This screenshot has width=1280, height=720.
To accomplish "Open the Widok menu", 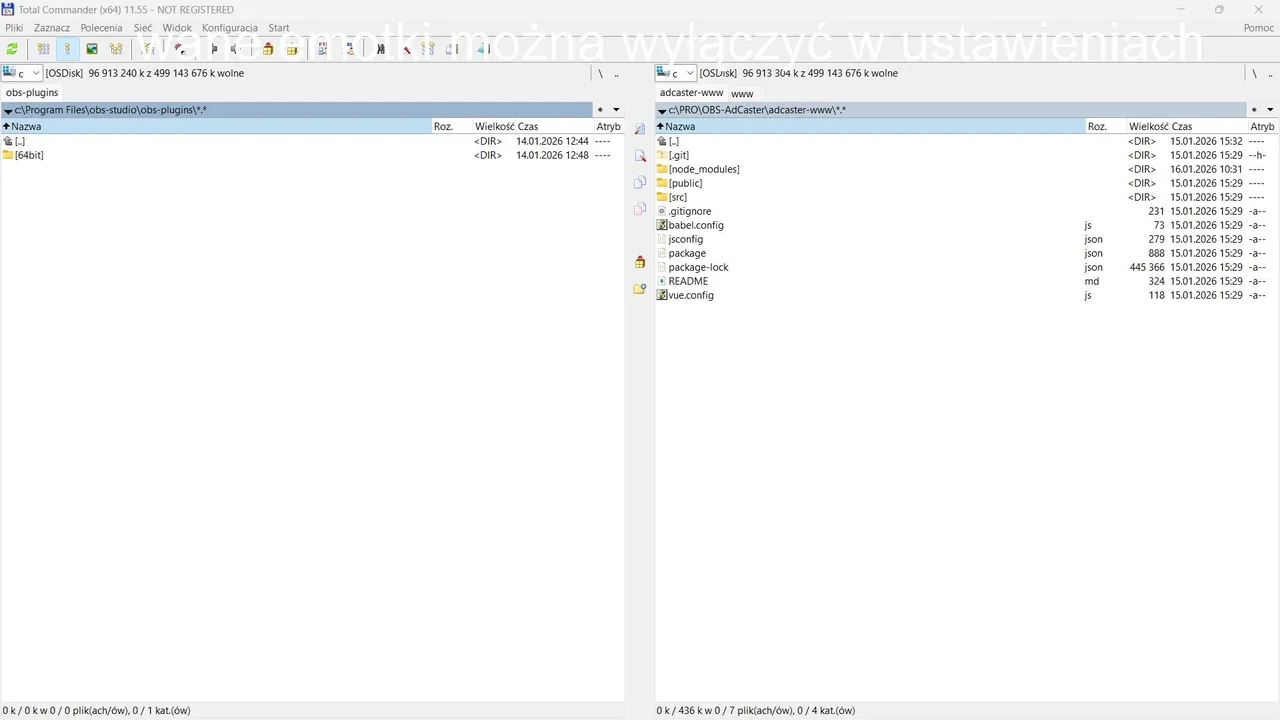I will tap(177, 28).
